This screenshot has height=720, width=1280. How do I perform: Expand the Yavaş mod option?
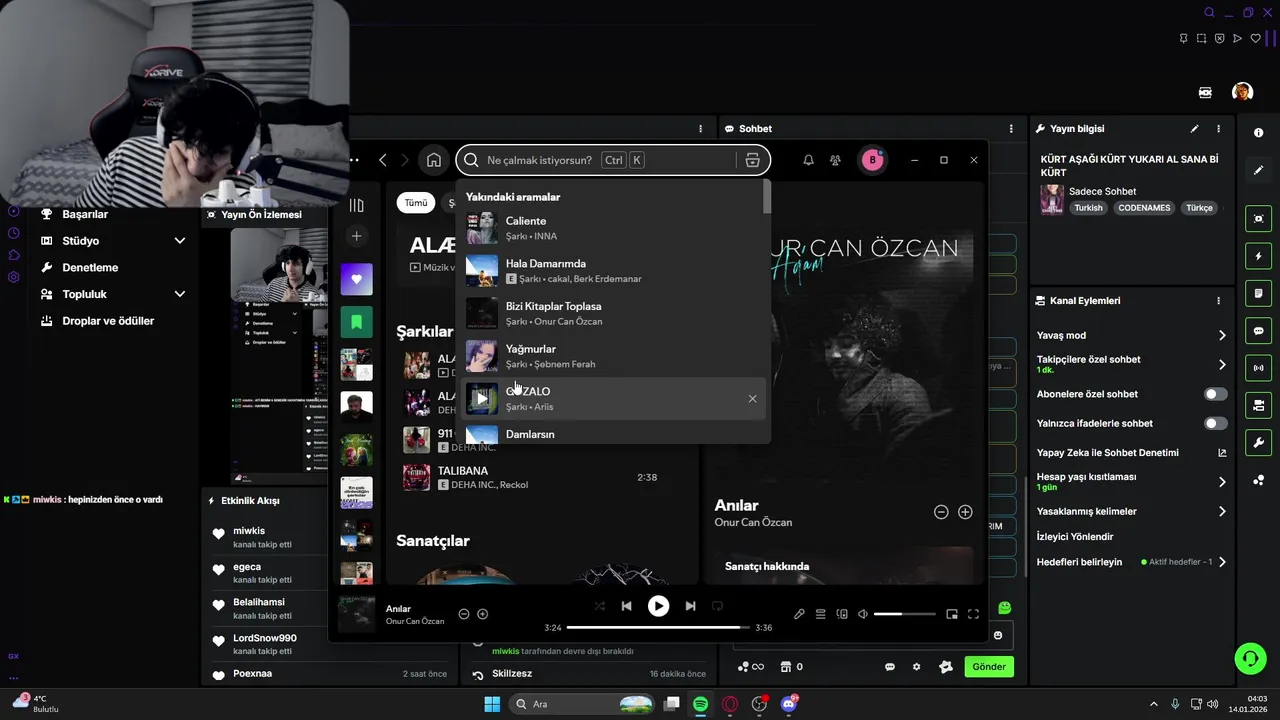(1222, 335)
